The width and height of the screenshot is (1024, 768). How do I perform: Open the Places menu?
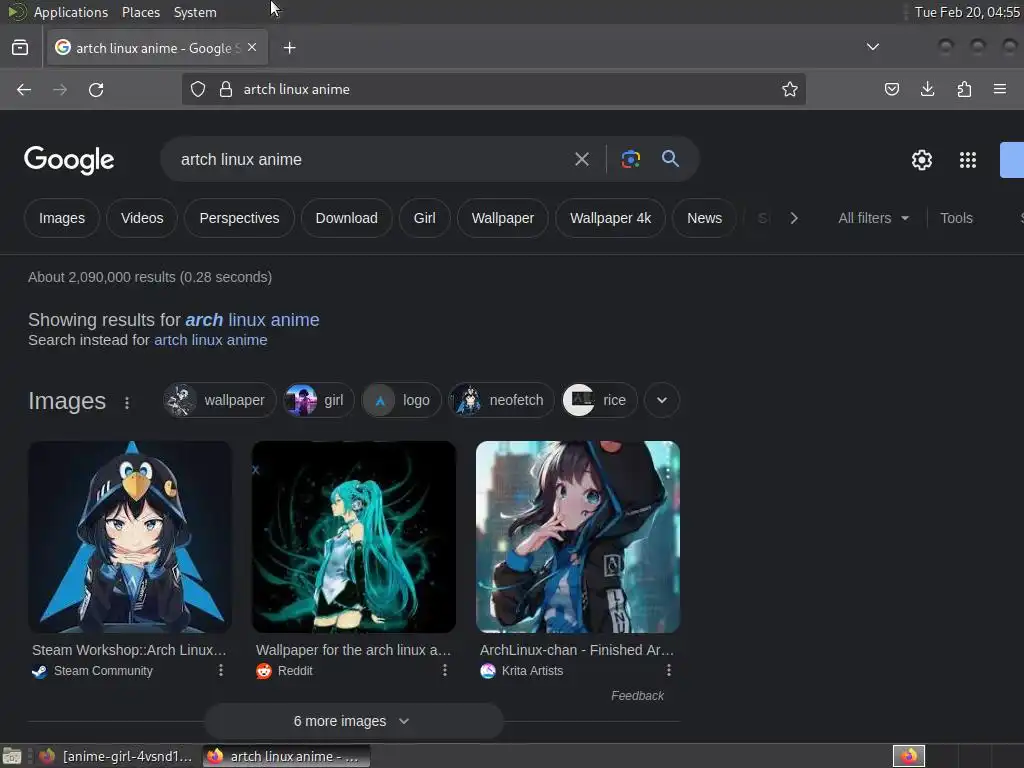[140, 12]
